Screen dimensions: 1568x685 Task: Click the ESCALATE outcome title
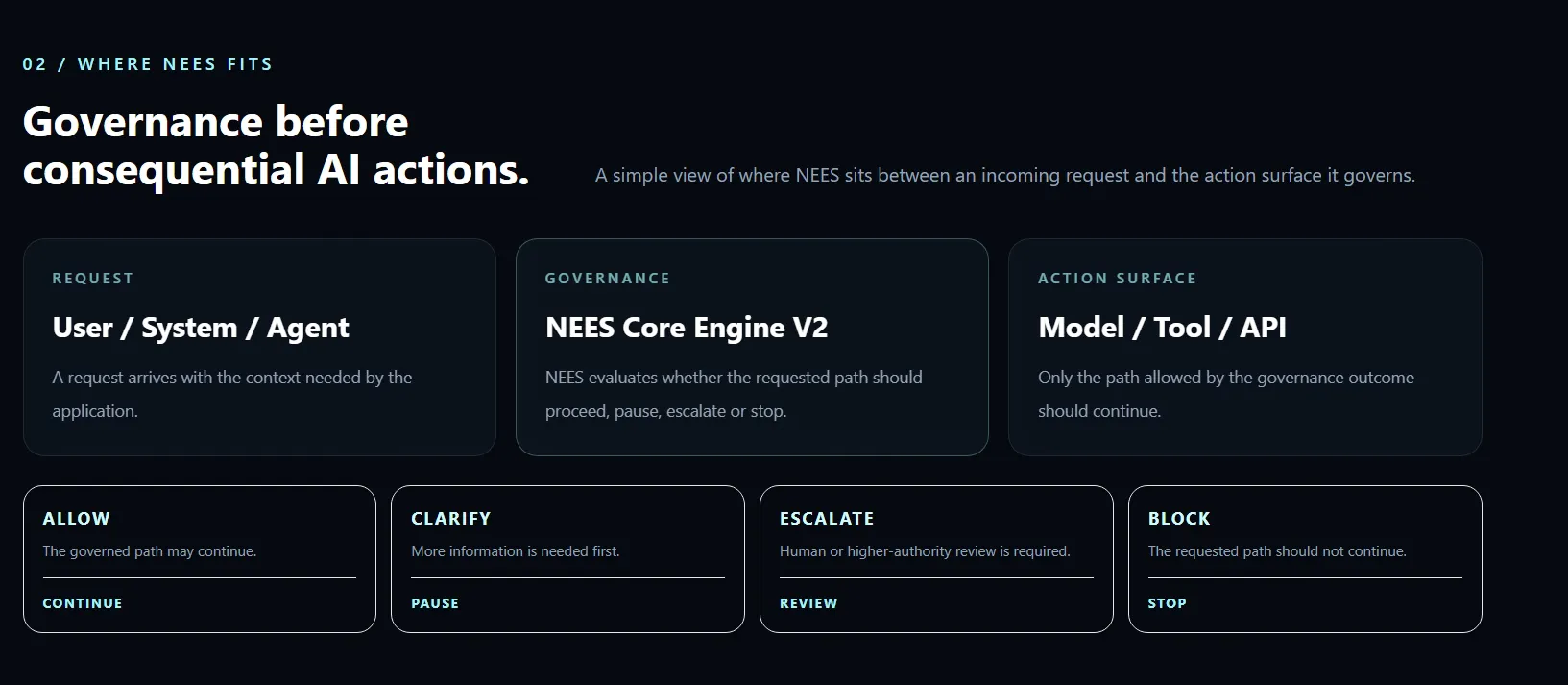(x=827, y=519)
